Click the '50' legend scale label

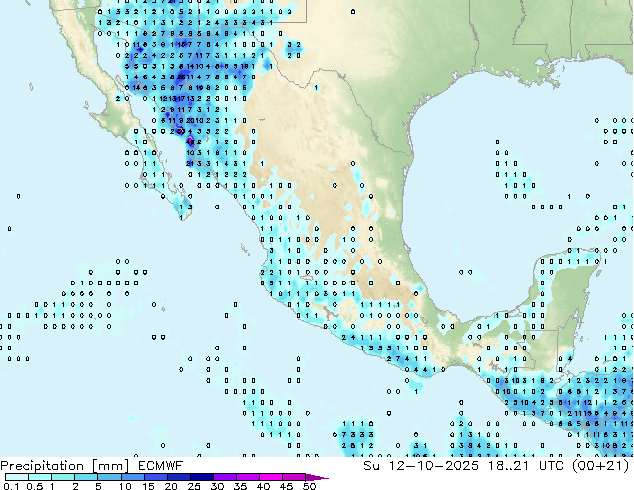(309, 486)
